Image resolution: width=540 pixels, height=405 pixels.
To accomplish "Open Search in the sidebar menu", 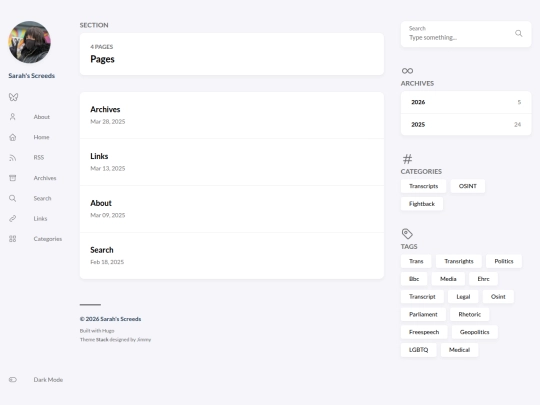I will (x=42, y=198).
